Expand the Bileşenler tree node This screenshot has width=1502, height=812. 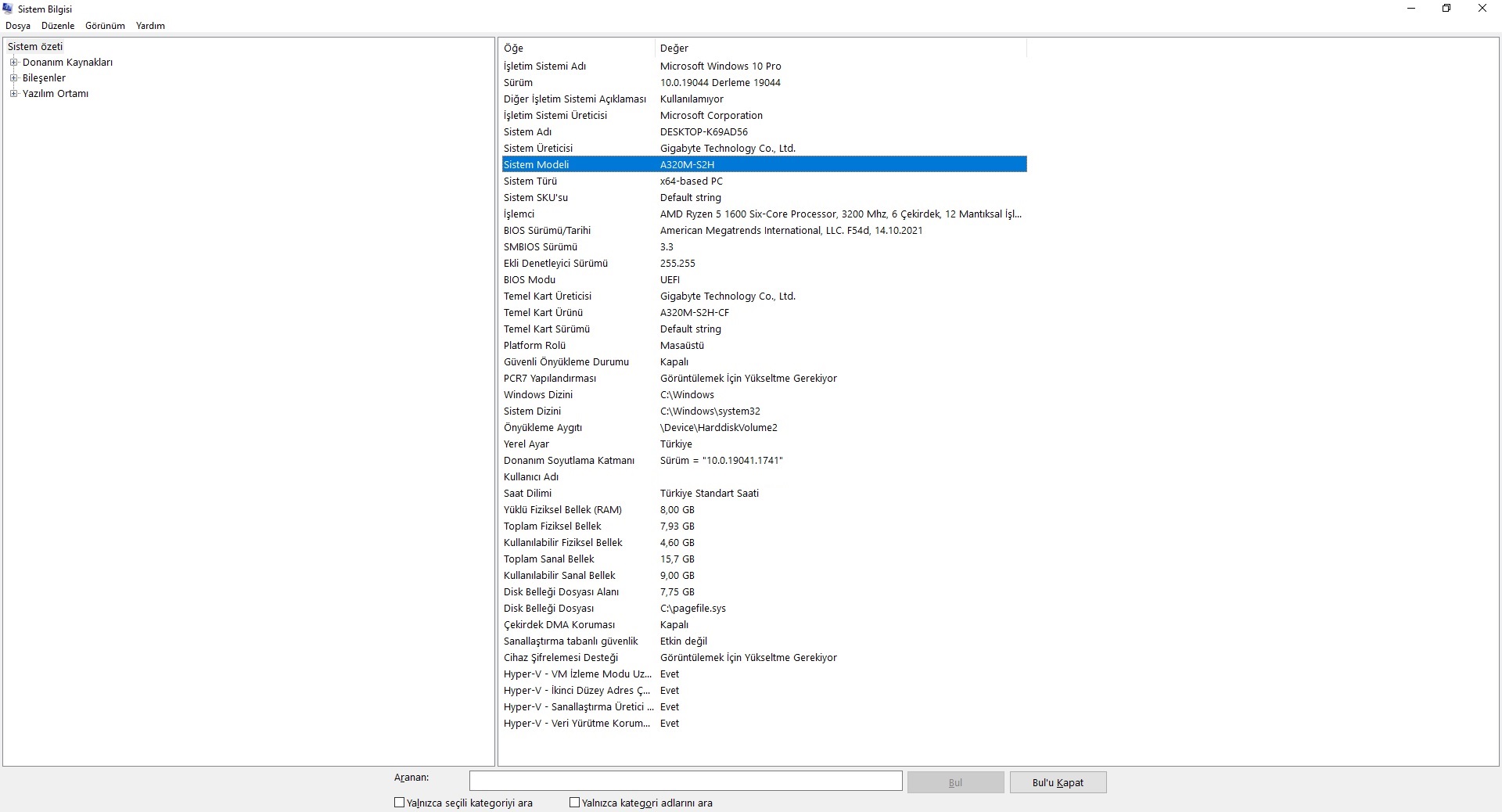13,78
